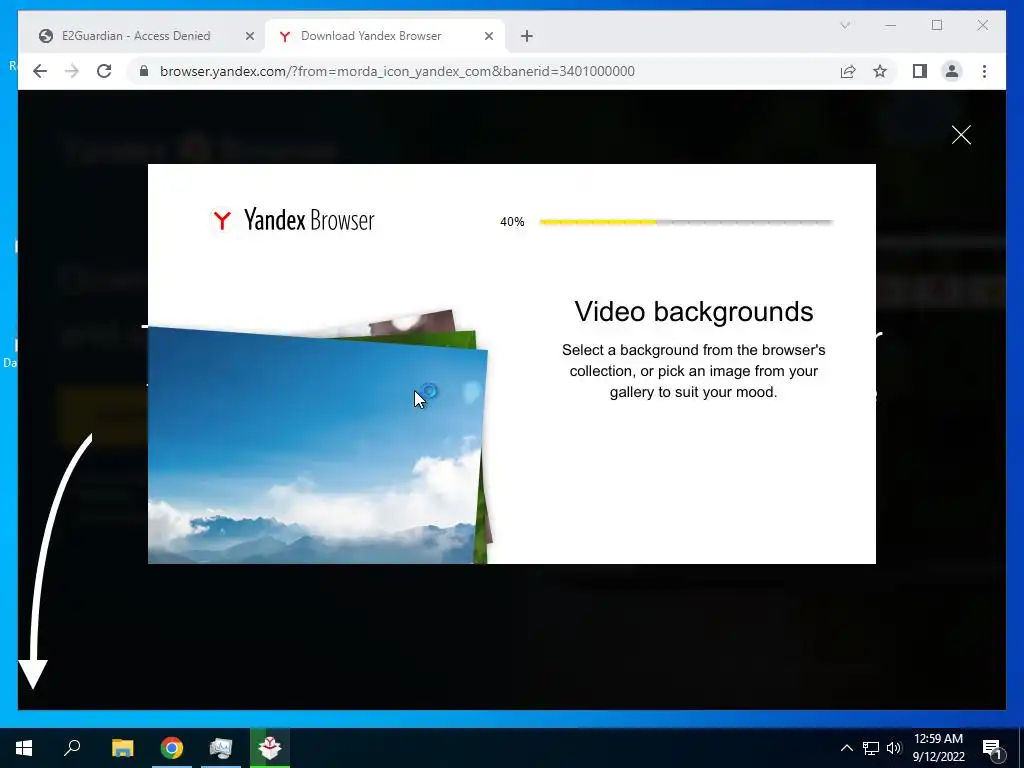The image size is (1024, 768).
Task: View site info via the padlock icon
Action: coord(144,71)
